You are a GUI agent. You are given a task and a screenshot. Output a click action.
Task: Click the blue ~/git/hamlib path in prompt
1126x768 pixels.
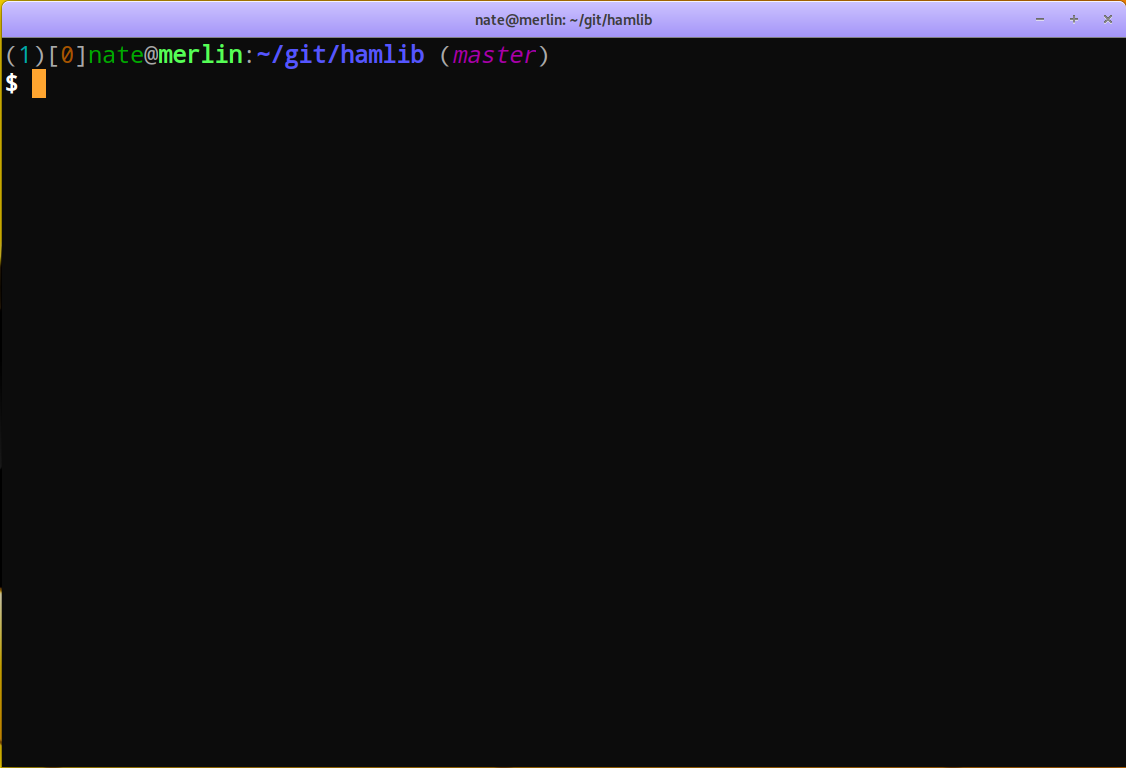pyautogui.click(x=340, y=56)
